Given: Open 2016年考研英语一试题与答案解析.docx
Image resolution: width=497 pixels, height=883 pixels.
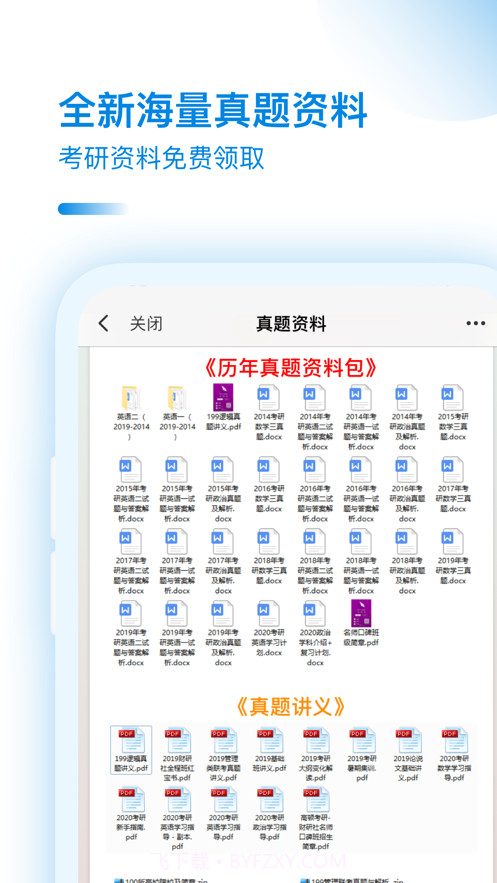Looking at the screenshot, I should (361, 490).
